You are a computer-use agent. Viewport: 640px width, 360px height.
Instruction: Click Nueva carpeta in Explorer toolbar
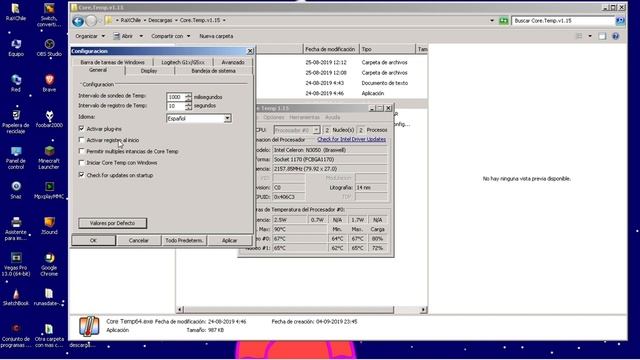point(216,36)
